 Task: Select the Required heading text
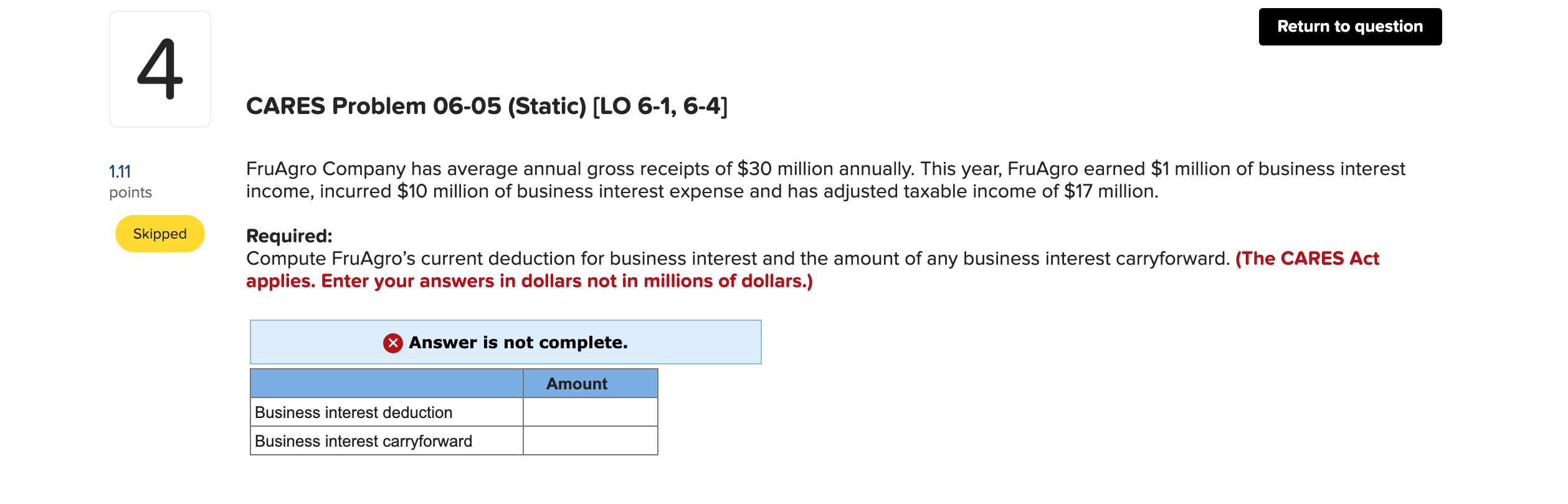tap(288, 235)
